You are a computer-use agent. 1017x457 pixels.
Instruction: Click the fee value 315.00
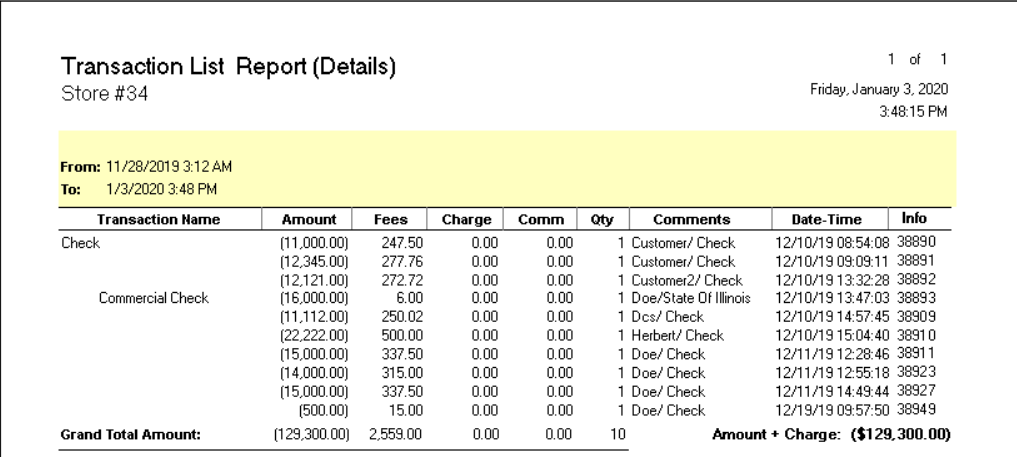[x=402, y=373]
